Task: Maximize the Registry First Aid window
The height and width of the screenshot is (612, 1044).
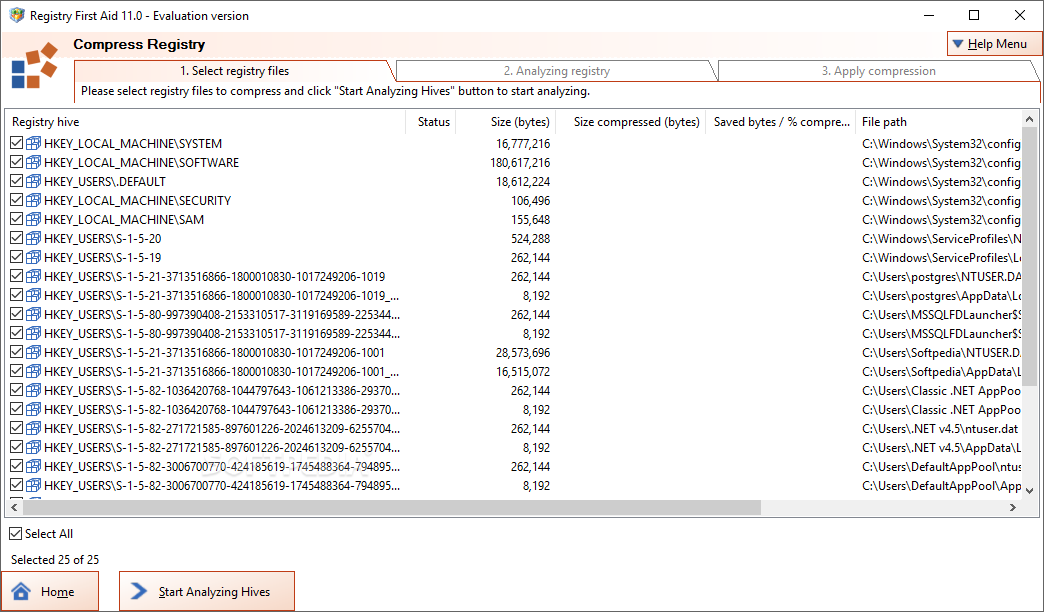Action: click(x=973, y=15)
